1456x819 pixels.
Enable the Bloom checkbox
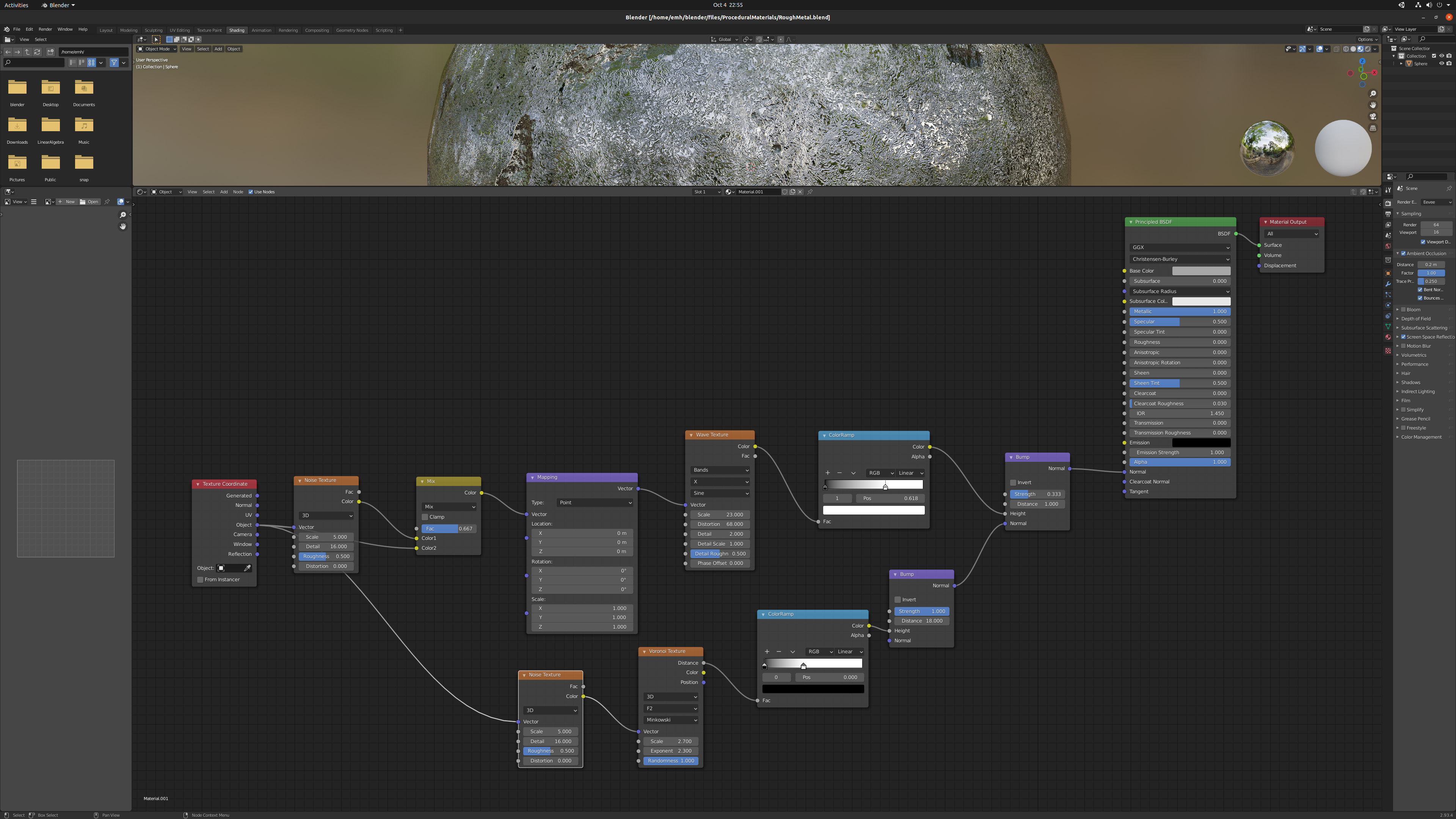[x=1403, y=310]
